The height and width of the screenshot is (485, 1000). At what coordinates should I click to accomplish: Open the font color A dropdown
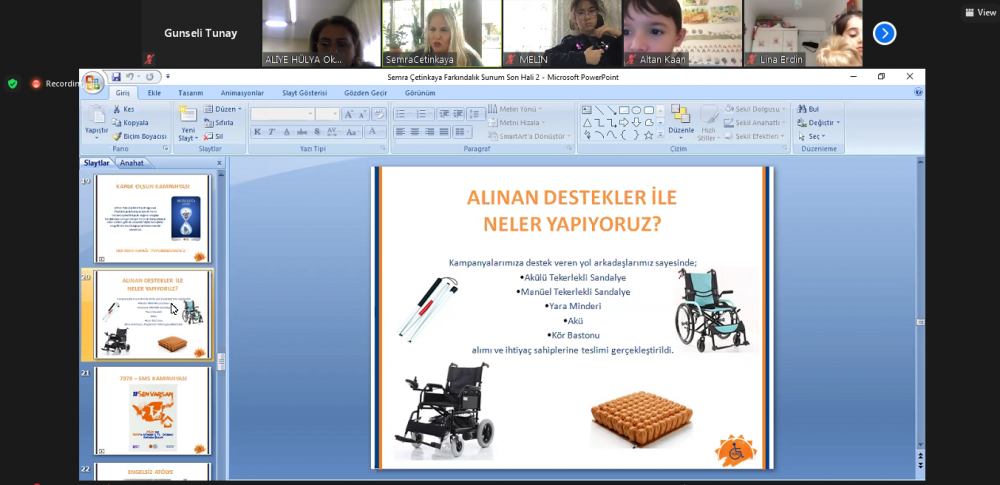click(375, 132)
